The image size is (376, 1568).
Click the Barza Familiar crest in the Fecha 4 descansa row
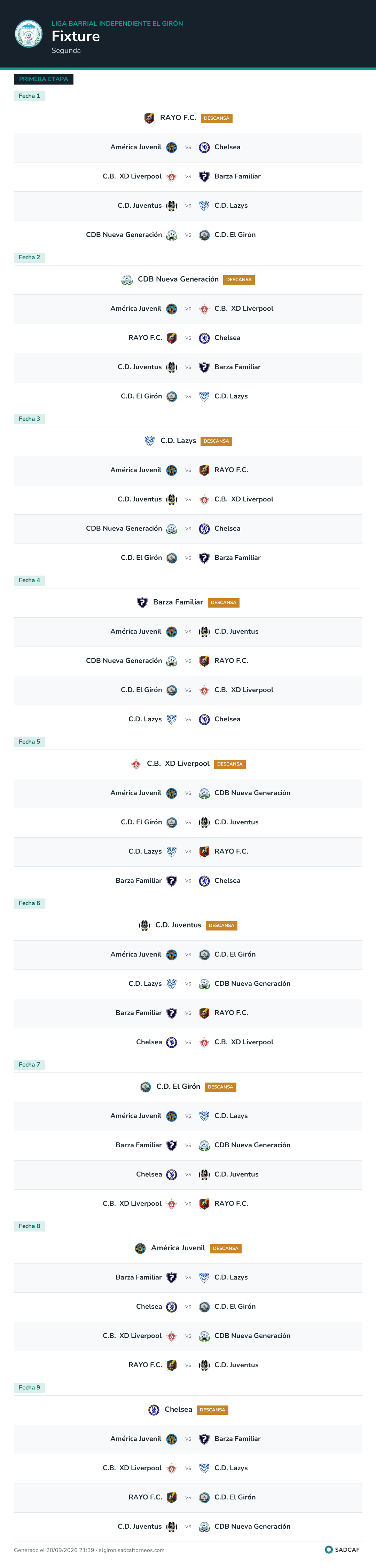point(142,603)
